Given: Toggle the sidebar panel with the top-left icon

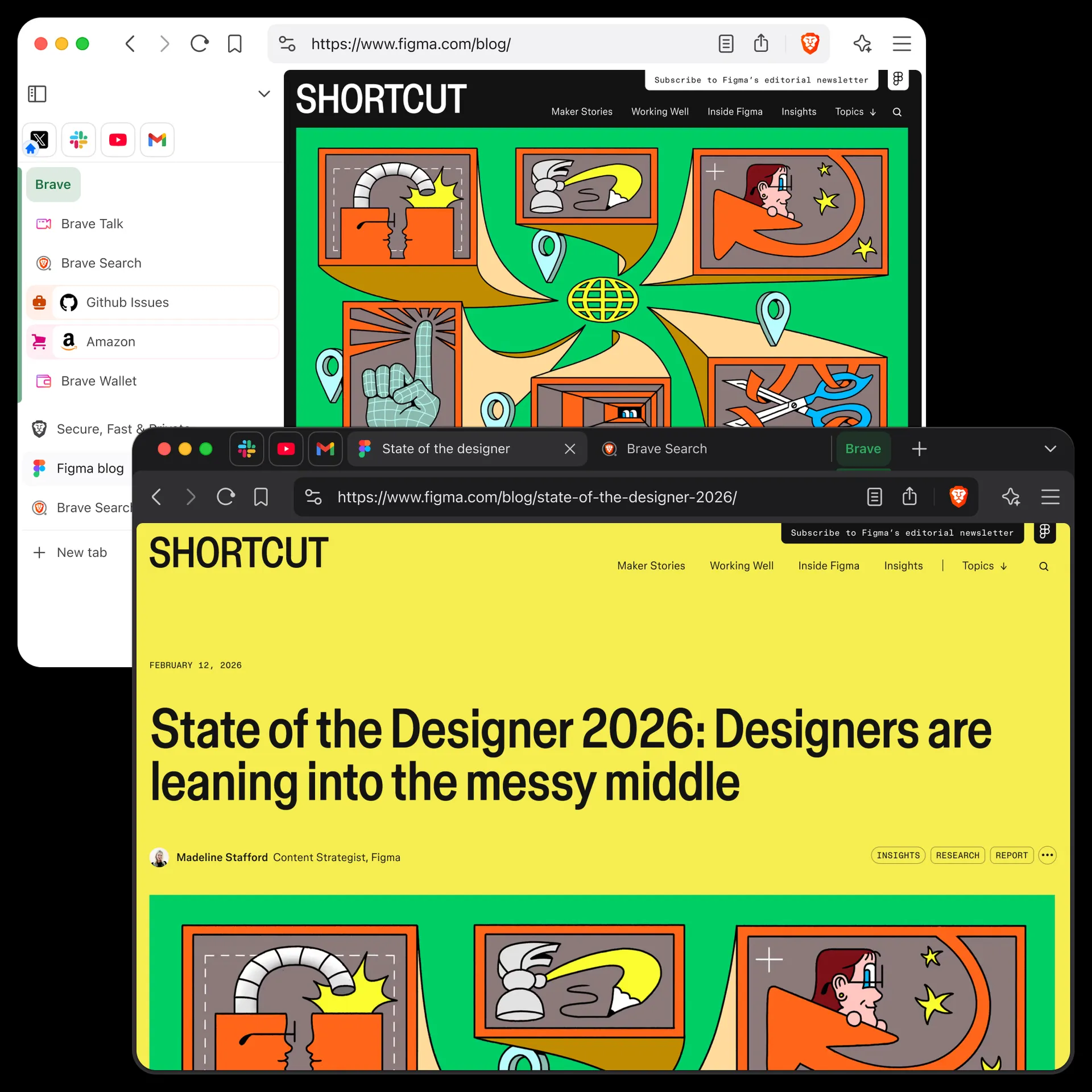Looking at the screenshot, I should [36, 94].
